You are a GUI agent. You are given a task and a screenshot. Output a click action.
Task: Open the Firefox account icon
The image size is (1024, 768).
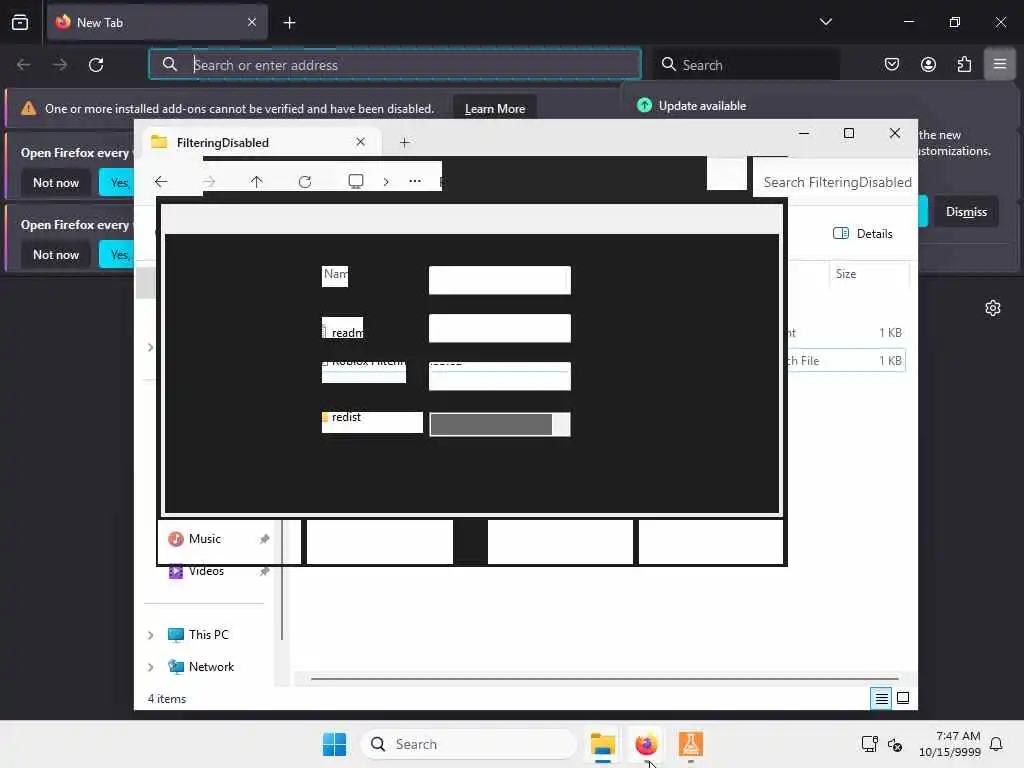pyautogui.click(x=928, y=64)
